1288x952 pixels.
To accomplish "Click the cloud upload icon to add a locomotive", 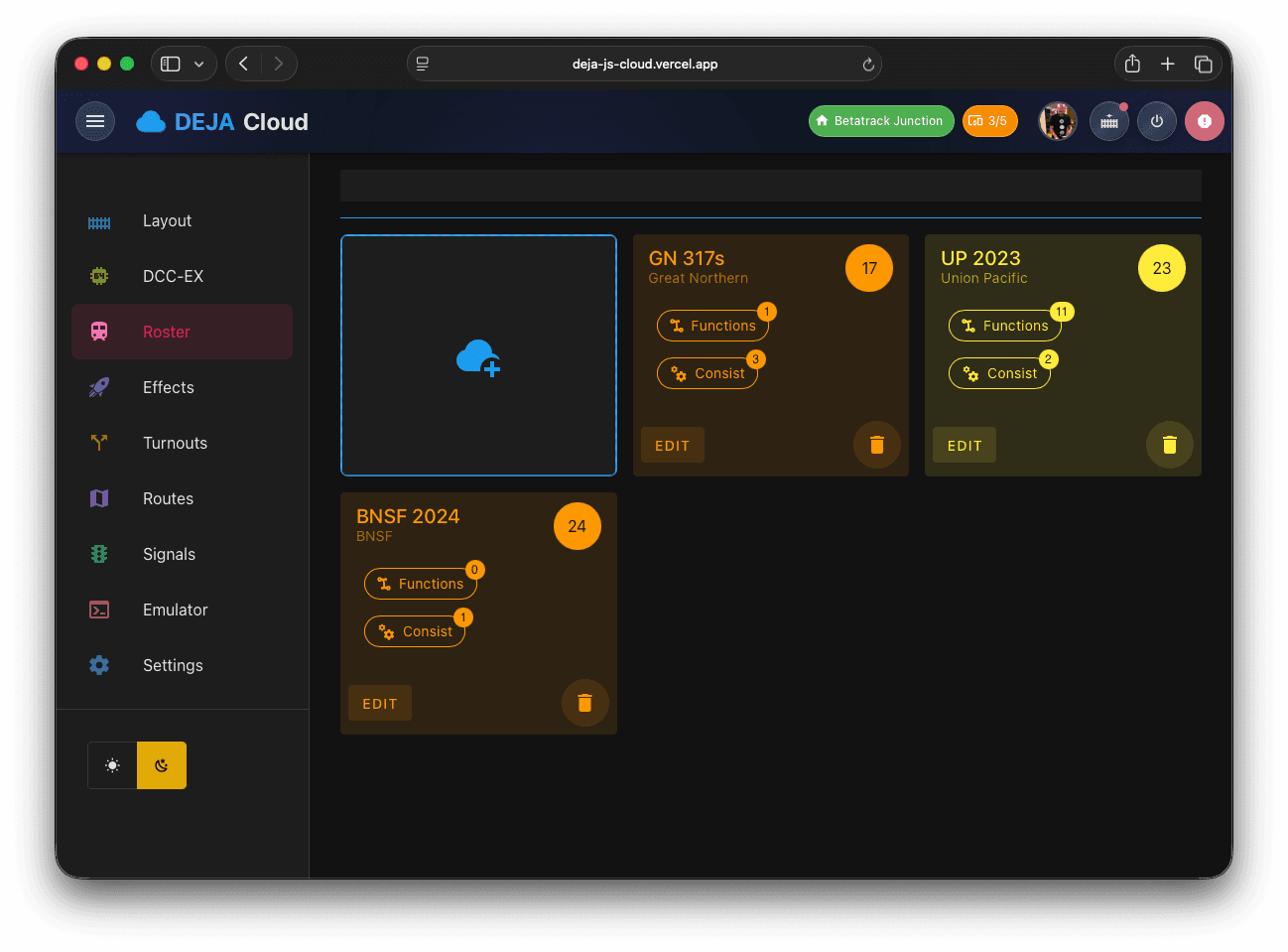I will tap(478, 355).
